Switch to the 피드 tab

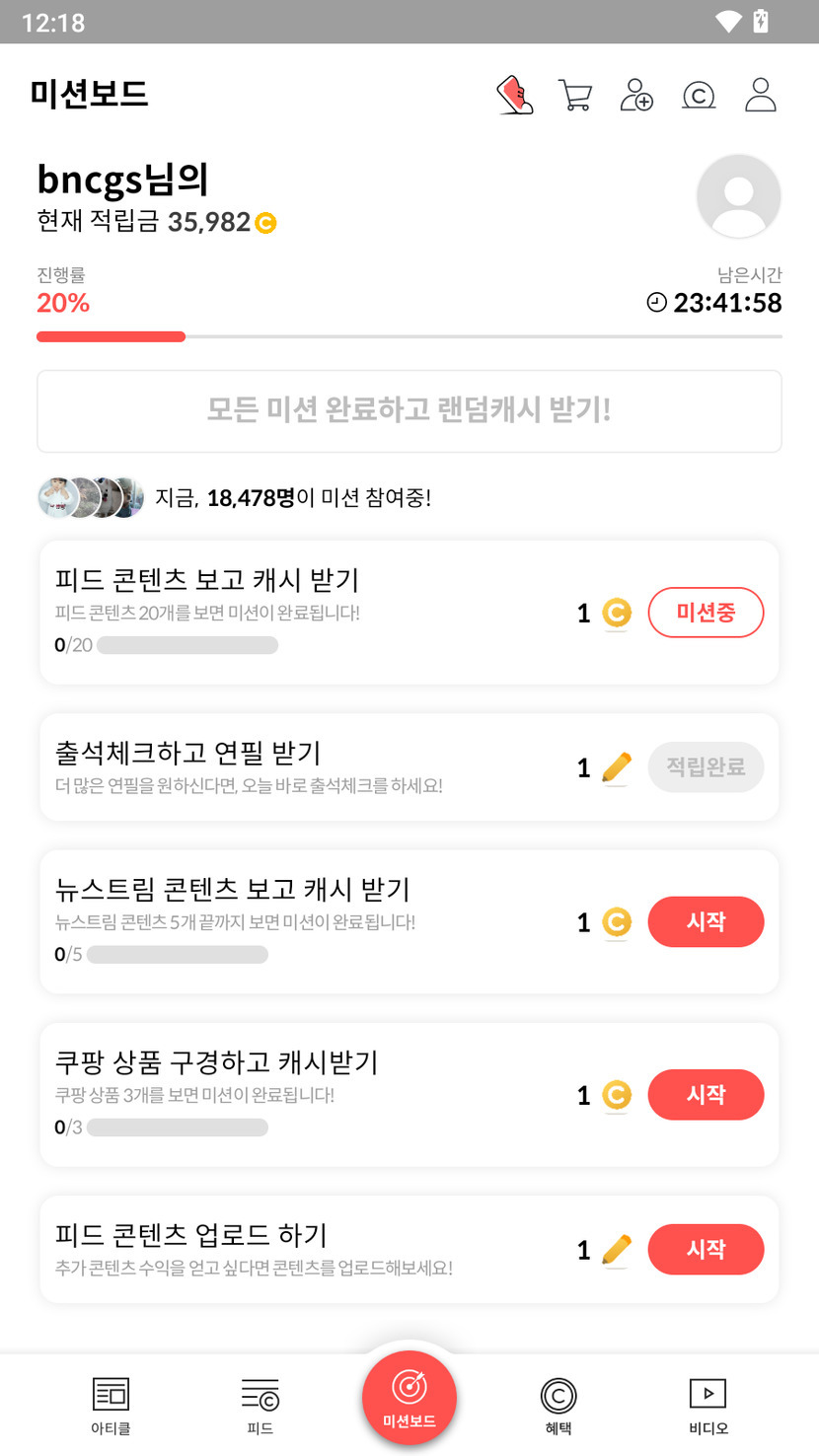pyautogui.click(x=261, y=1405)
